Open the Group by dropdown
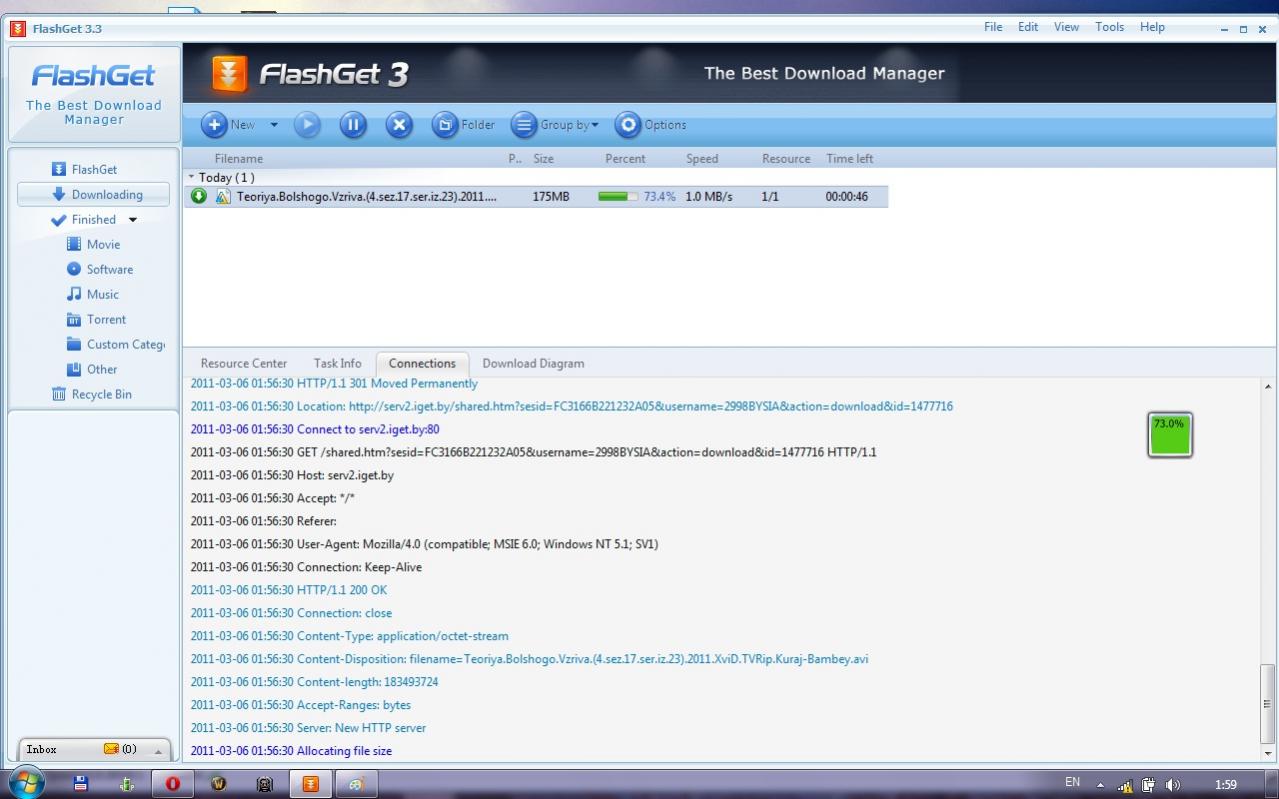The image size is (1279, 799). coord(556,125)
